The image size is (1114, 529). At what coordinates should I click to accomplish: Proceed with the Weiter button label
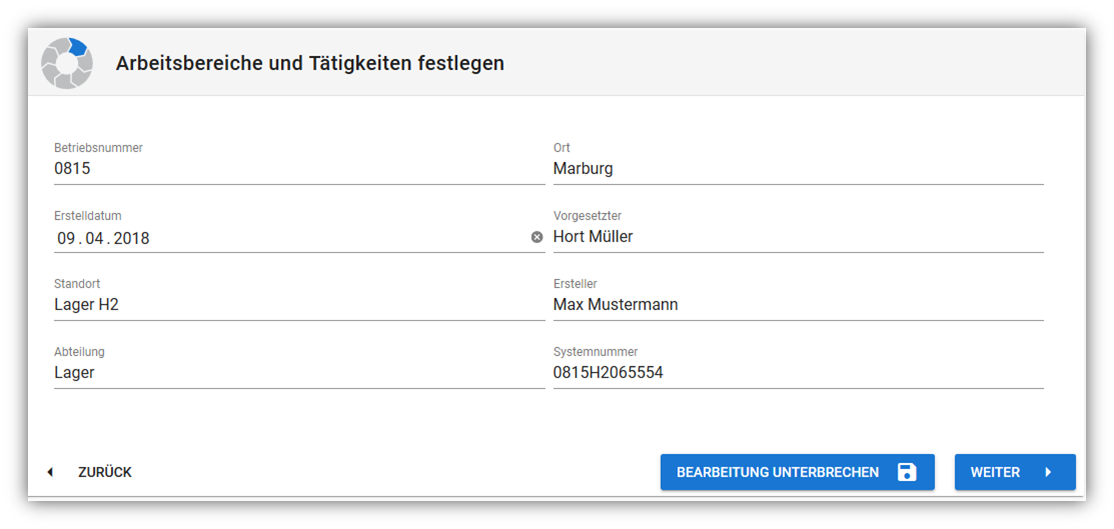995,472
